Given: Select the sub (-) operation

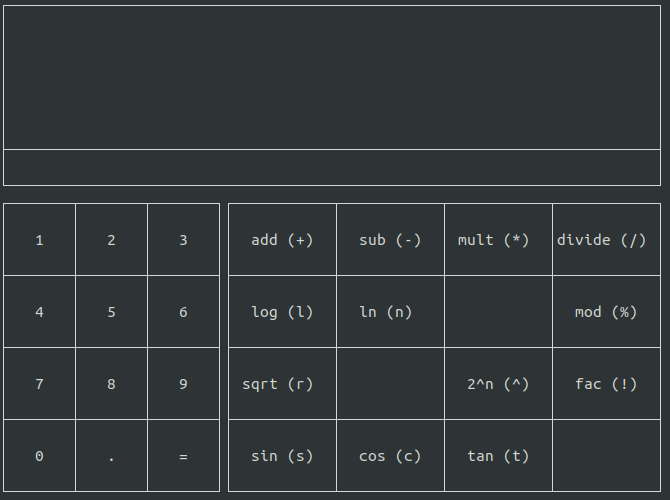Looking at the screenshot, I should click(x=391, y=240).
